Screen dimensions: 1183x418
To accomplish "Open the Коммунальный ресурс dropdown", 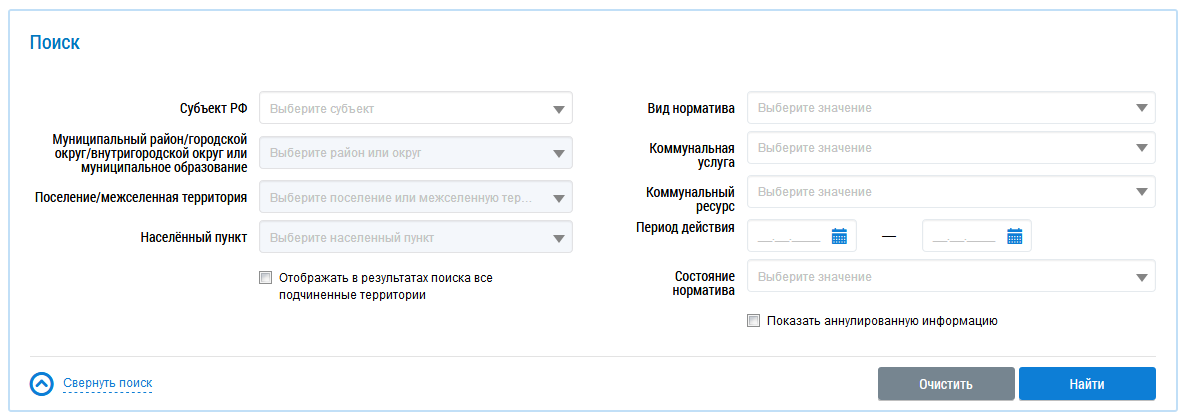I will coord(951,192).
